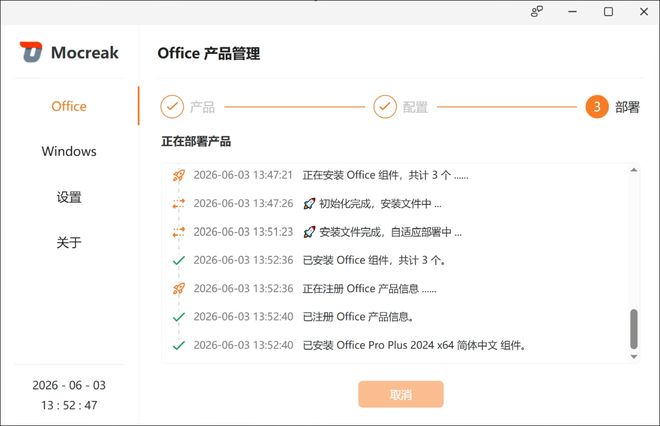Select text 已安装 Office Pro Plus 2024 x64

pyautogui.click(x=378, y=346)
